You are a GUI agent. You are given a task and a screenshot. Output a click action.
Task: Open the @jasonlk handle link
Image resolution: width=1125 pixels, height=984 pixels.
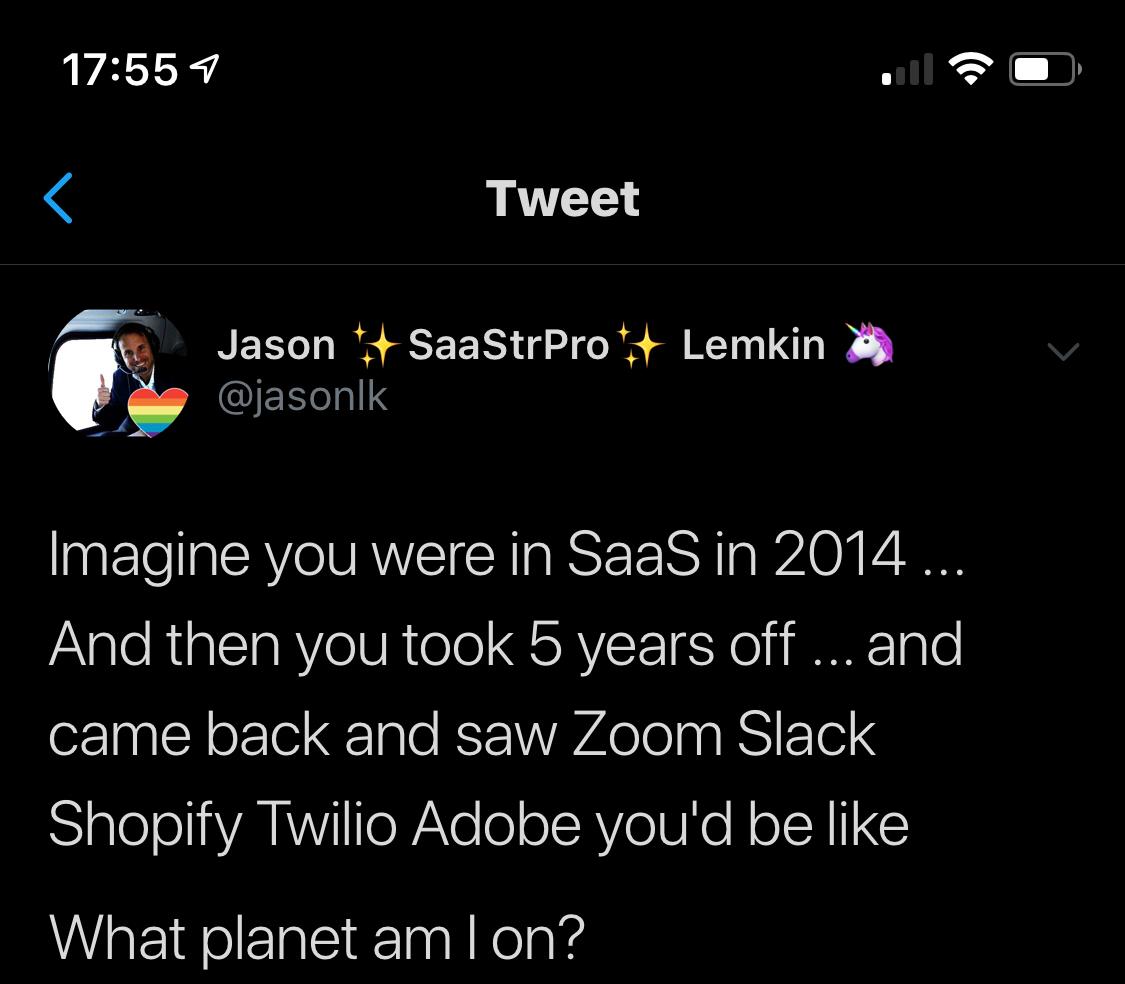[x=302, y=398]
